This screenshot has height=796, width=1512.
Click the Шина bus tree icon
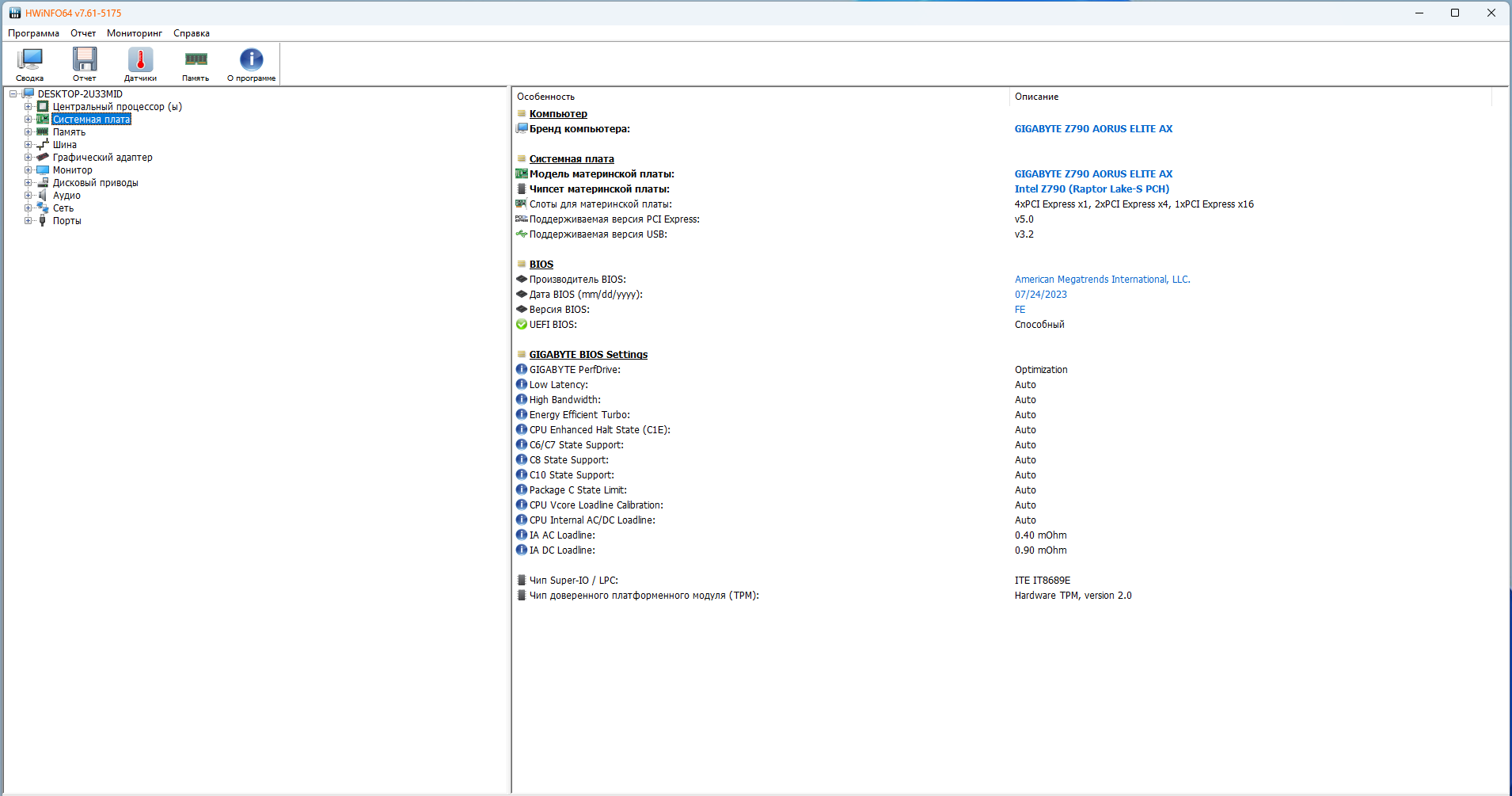coord(43,144)
